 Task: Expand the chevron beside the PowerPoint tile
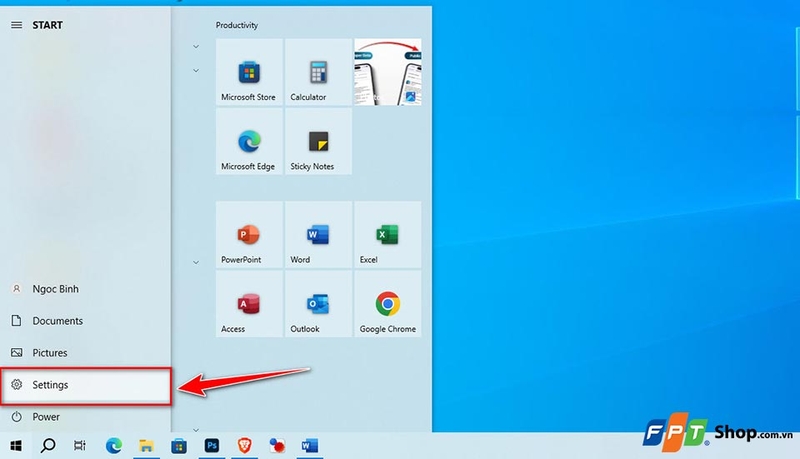coord(196,262)
